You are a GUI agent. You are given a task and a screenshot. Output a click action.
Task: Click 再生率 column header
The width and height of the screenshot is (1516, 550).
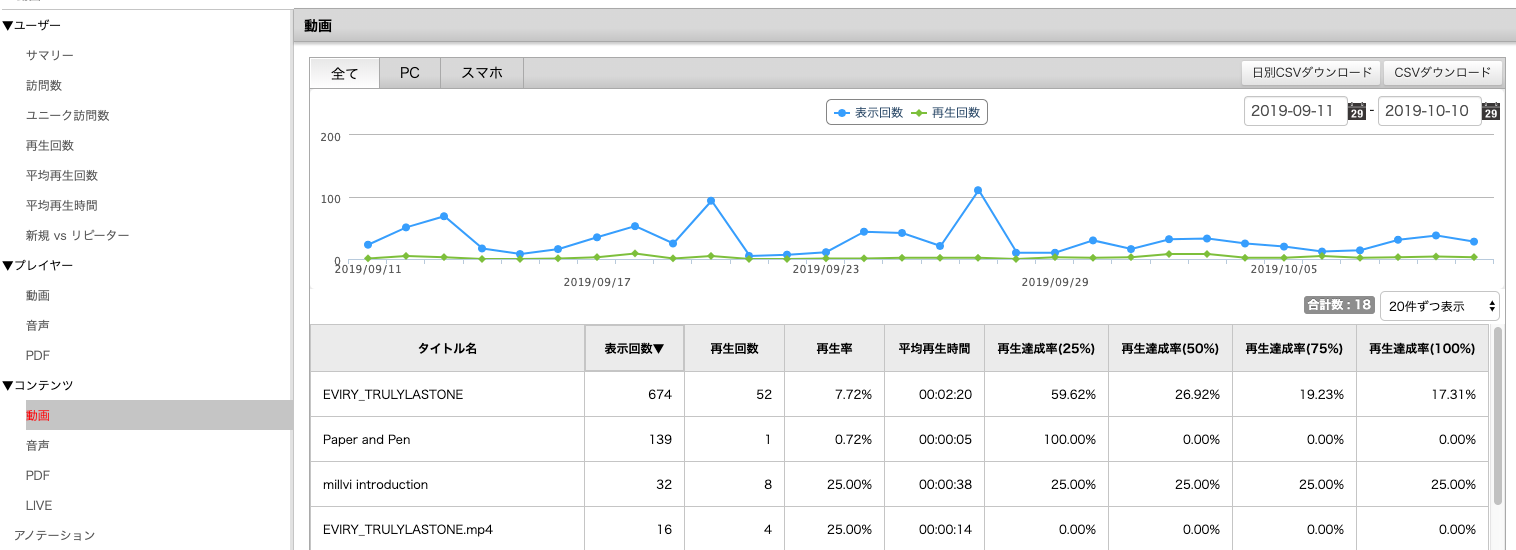(x=834, y=349)
